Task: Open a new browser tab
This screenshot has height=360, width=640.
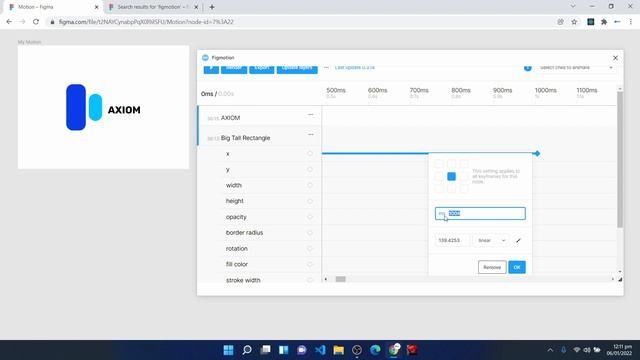Action: 212,7
